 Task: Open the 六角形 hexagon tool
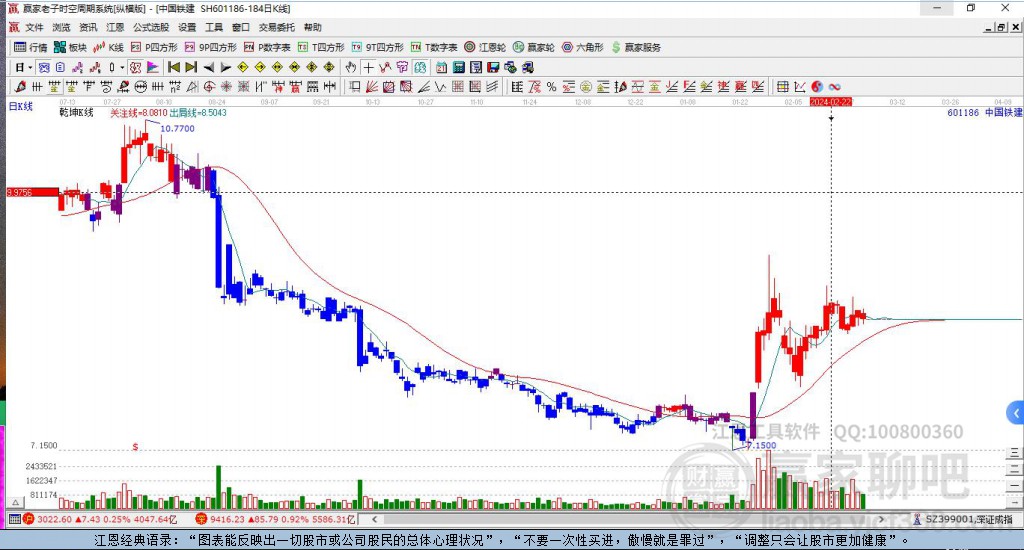(x=583, y=47)
